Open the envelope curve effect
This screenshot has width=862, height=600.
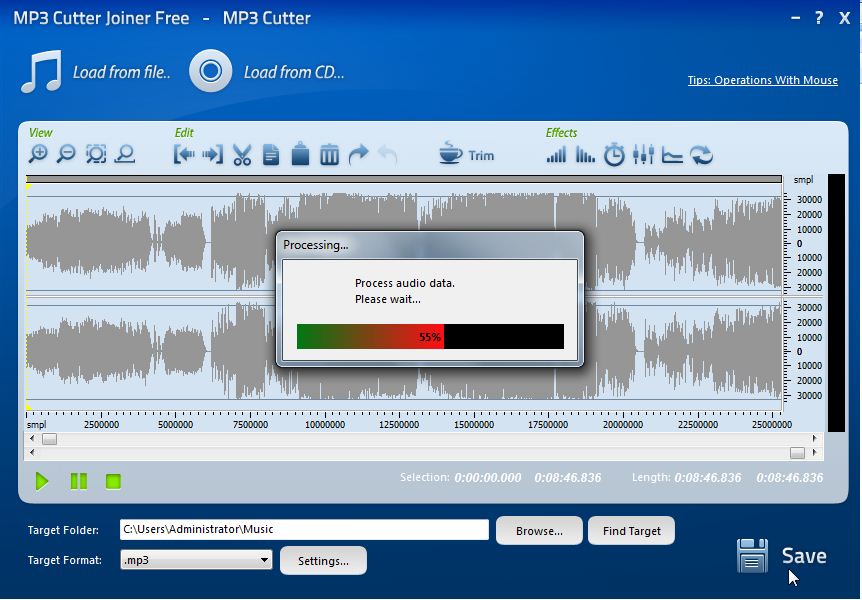click(672, 155)
